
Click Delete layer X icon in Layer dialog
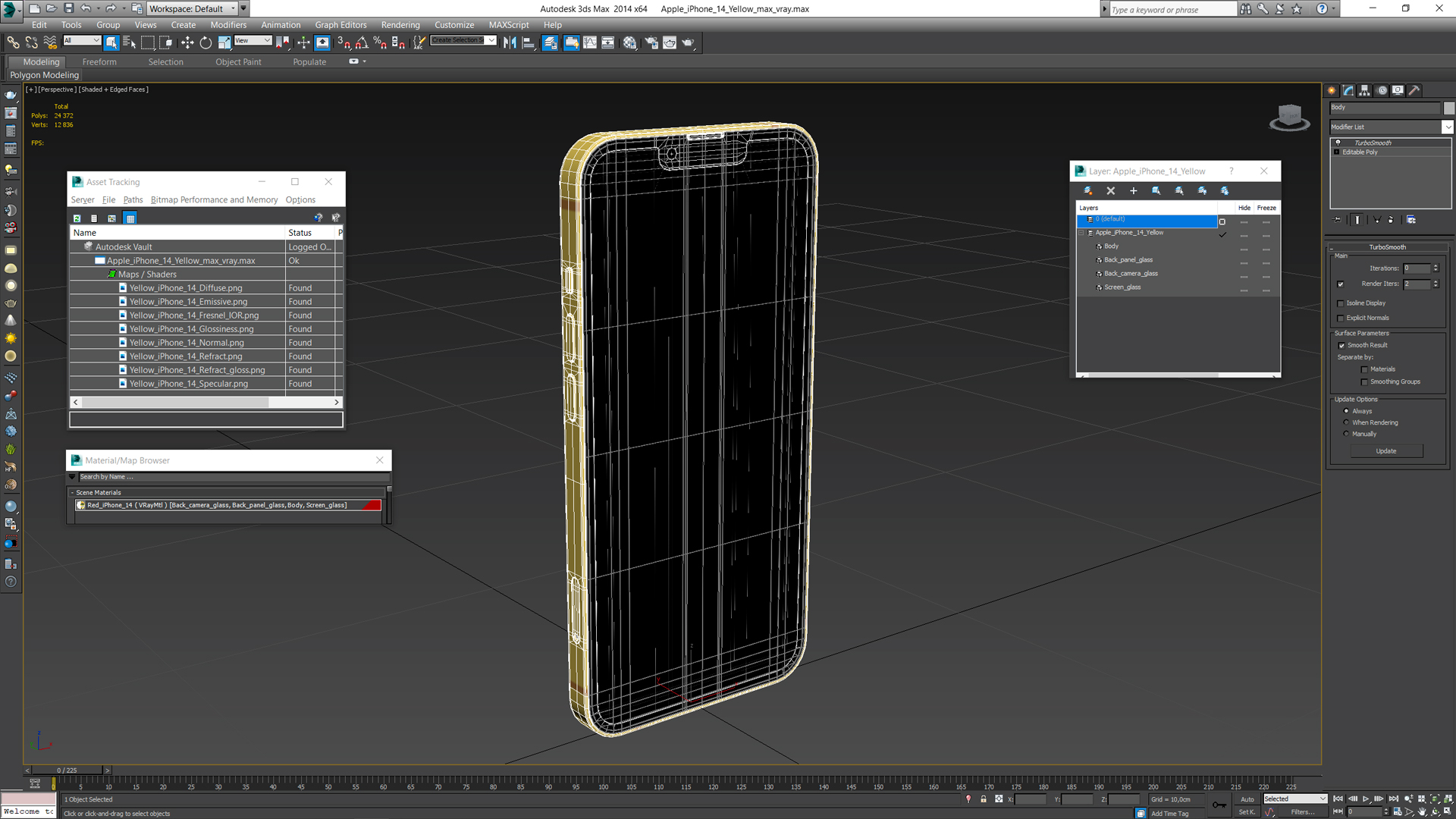1110,190
